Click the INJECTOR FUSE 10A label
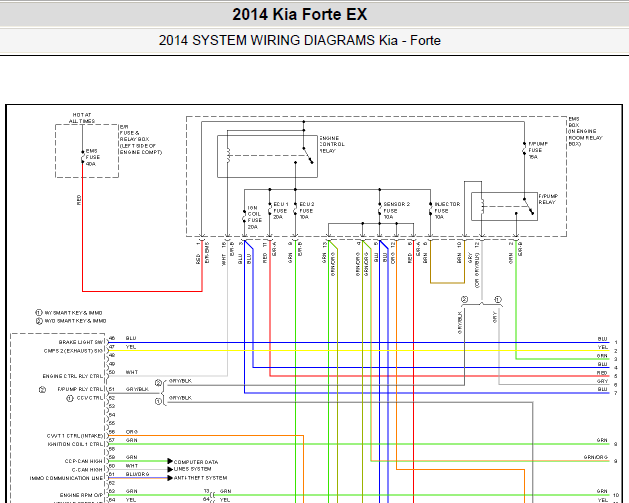This screenshot has height=503, width=629. click(447, 211)
